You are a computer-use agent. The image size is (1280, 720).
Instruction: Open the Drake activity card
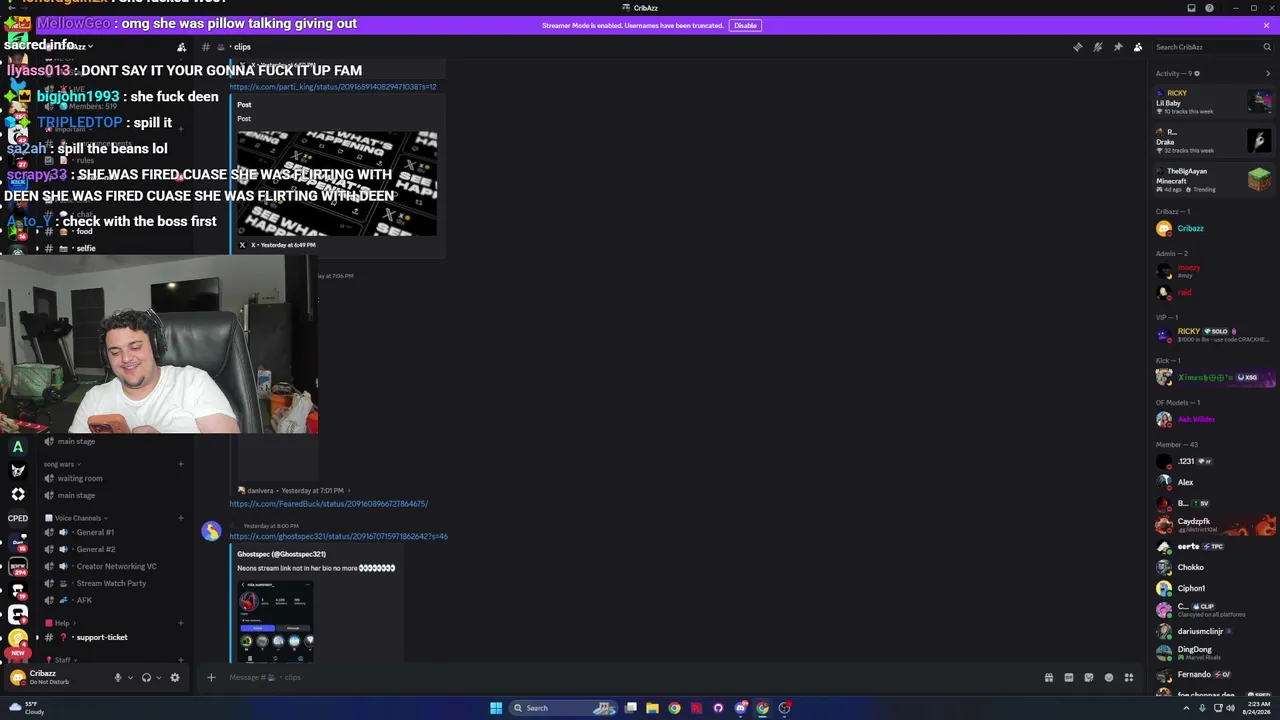pyautogui.click(x=1214, y=140)
